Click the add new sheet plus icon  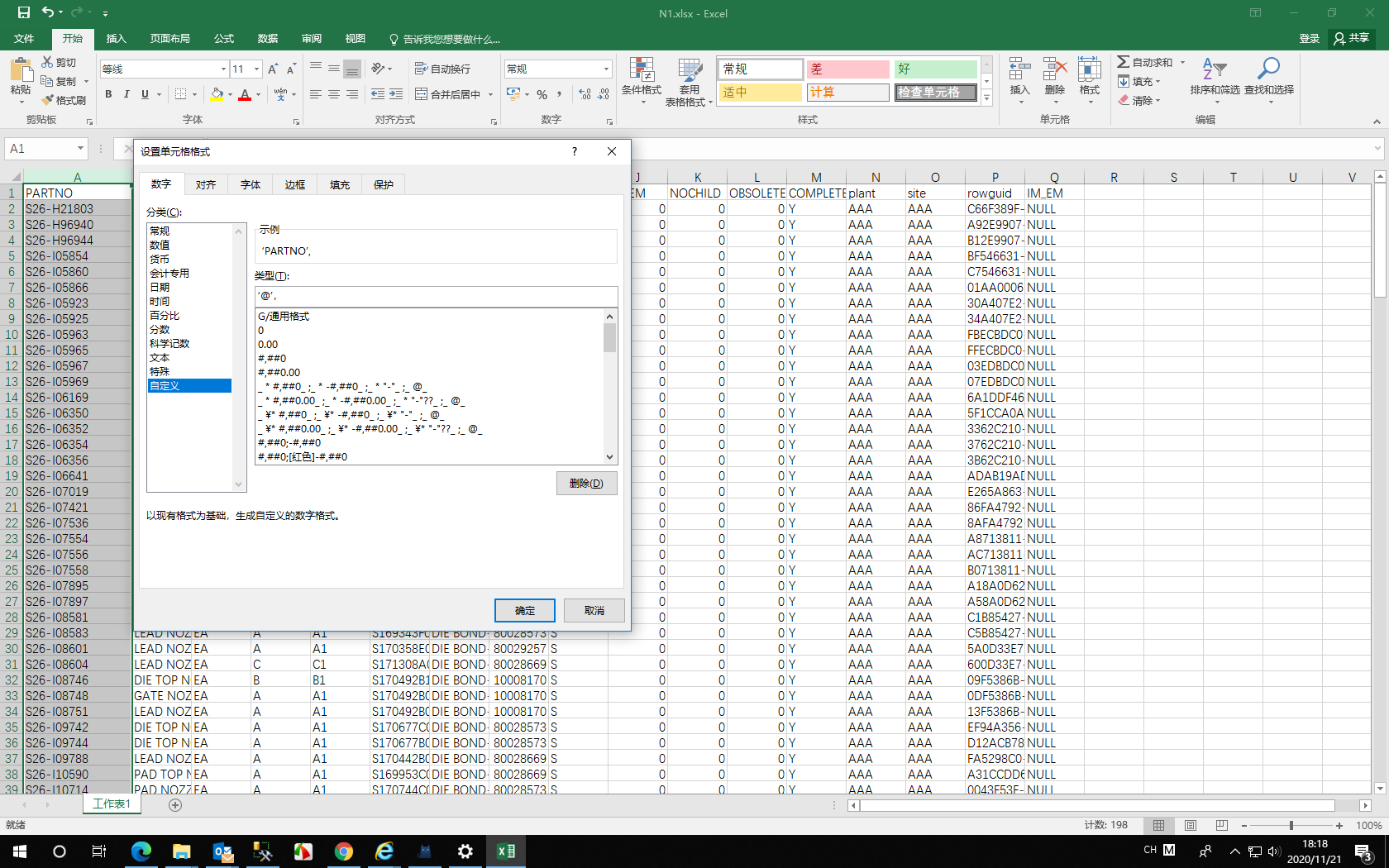[175, 804]
